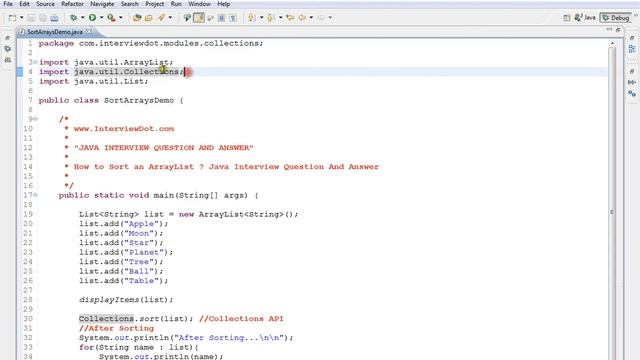
Task: Click the Open Perspective icon
Action: 567,18
